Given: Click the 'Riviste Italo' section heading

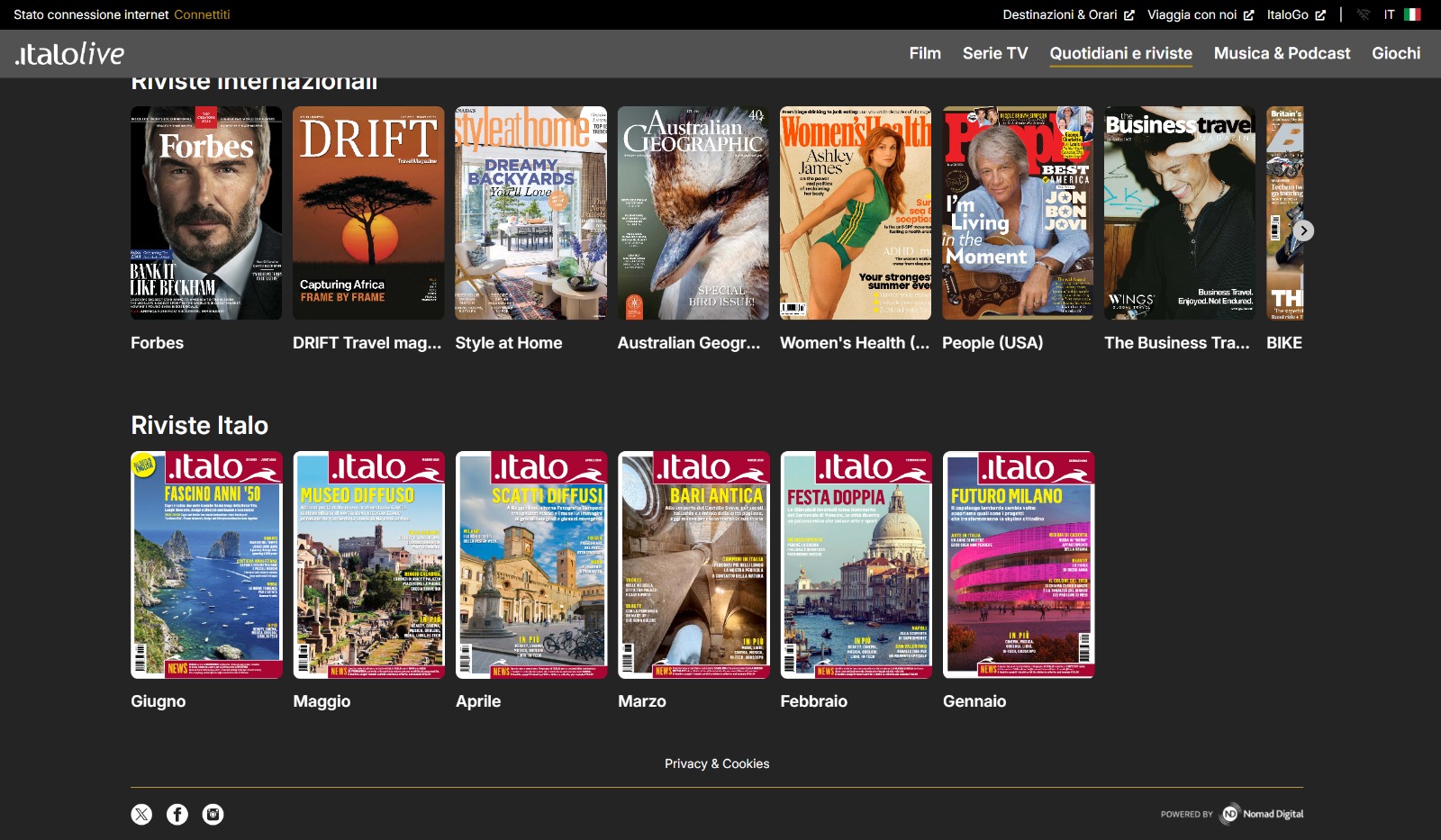Looking at the screenshot, I should tap(200, 425).
